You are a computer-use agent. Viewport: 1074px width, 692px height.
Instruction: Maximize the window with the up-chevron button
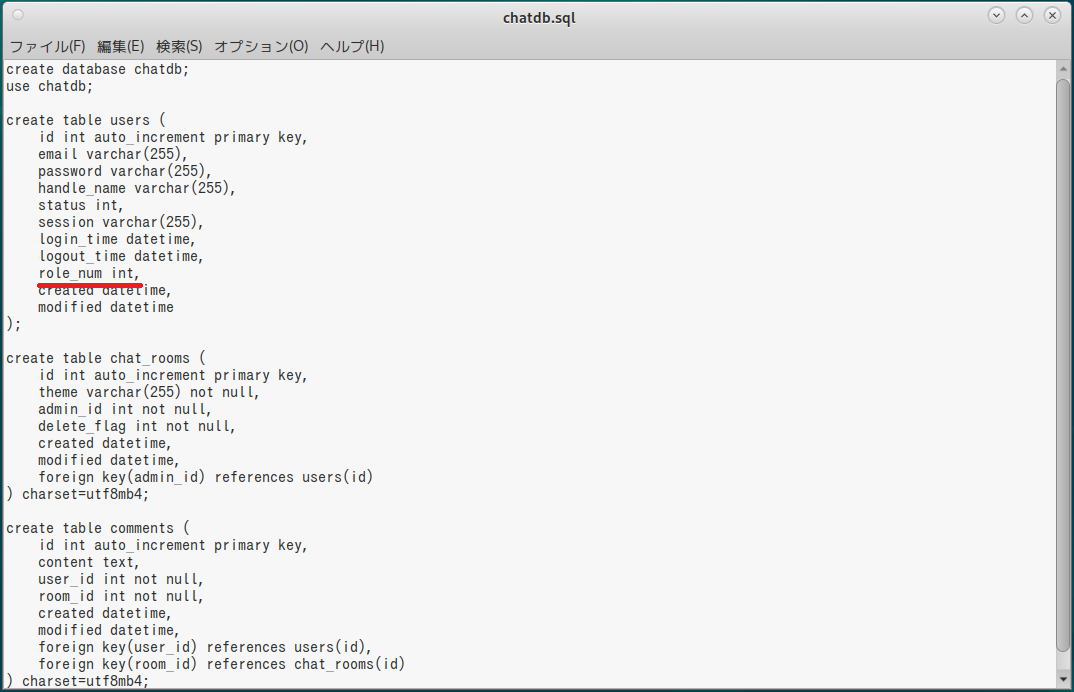click(1025, 15)
